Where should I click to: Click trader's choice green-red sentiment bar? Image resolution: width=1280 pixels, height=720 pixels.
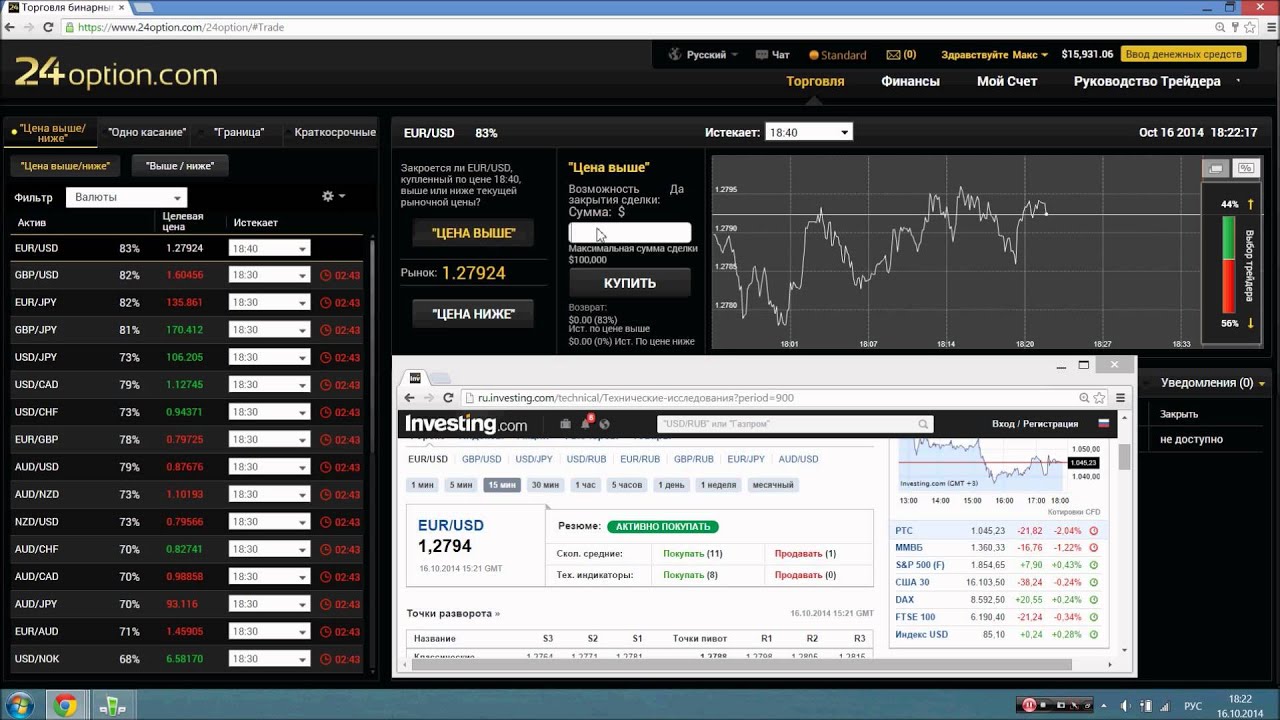[x=1229, y=264]
